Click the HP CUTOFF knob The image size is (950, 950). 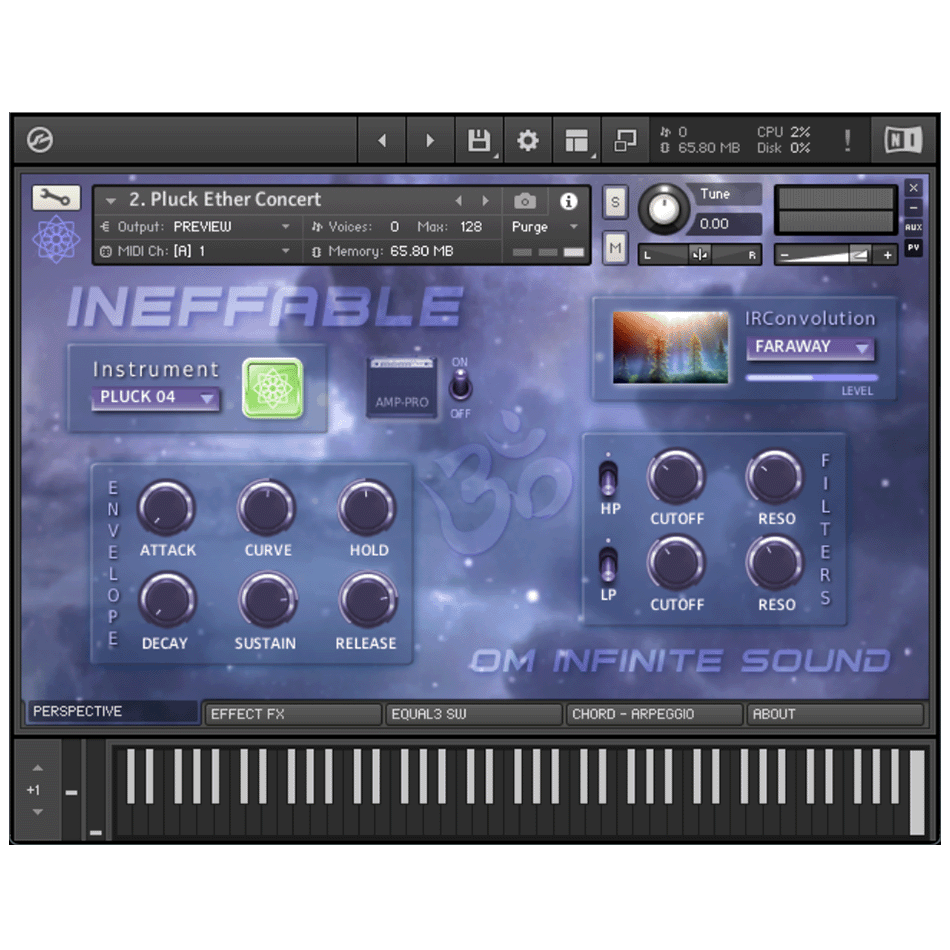[676, 477]
